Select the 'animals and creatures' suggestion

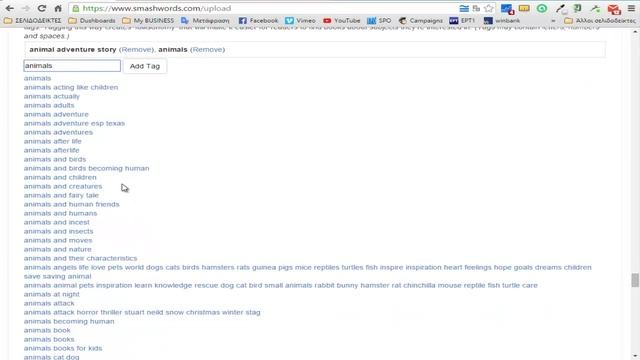[63, 186]
